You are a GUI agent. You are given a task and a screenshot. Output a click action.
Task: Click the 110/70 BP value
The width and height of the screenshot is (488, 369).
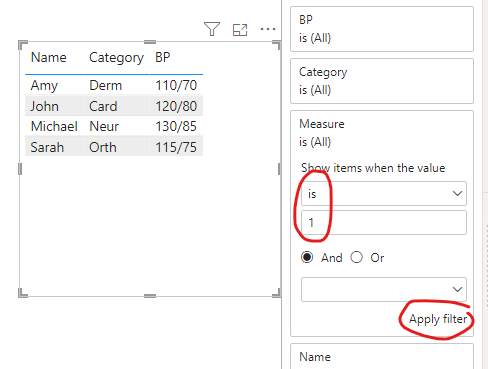coord(176,85)
